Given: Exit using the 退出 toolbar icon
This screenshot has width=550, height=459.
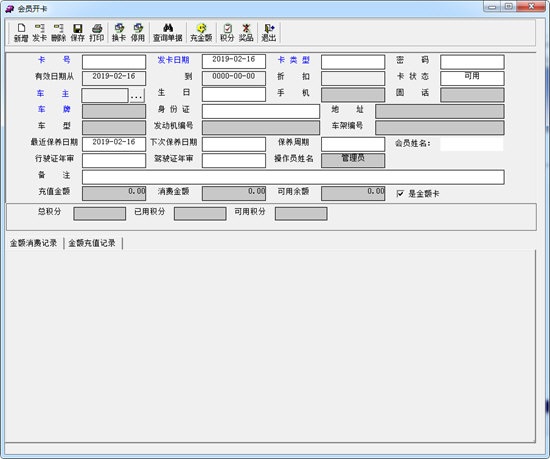Looking at the screenshot, I should (269, 33).
